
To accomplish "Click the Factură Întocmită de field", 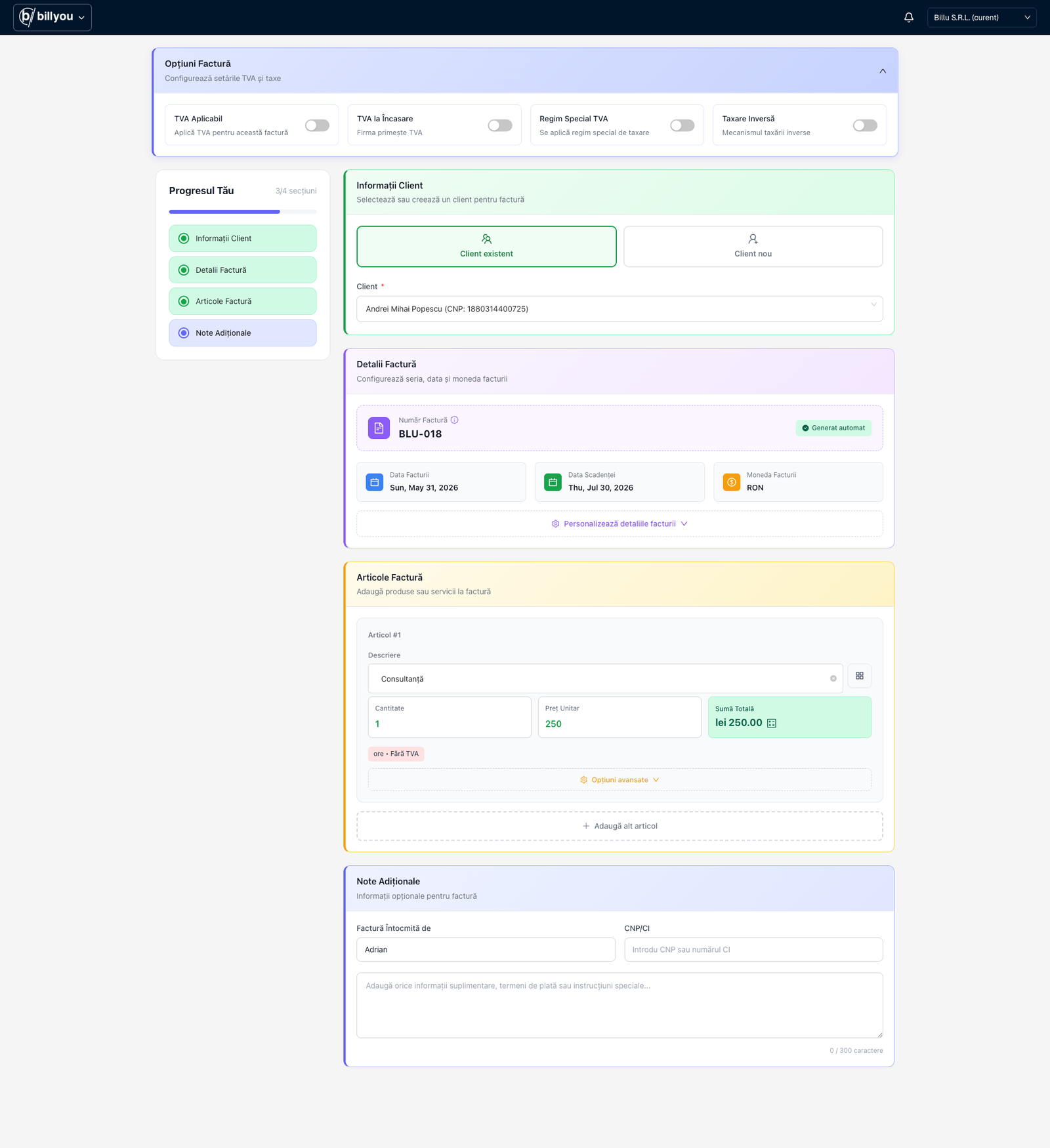I will pos(486,950).
